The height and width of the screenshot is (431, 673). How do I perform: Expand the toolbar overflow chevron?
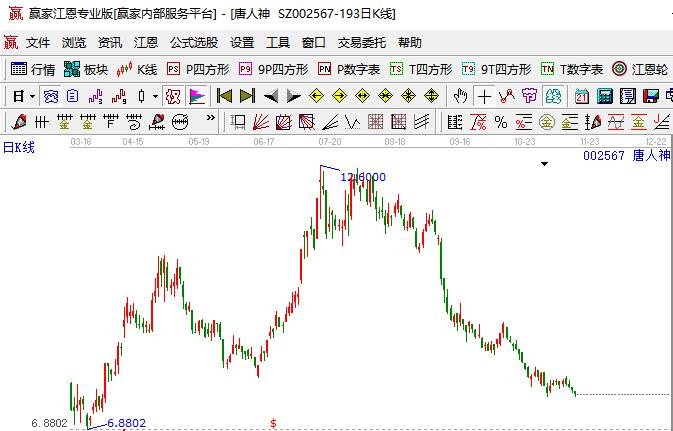tap(210, 117)
